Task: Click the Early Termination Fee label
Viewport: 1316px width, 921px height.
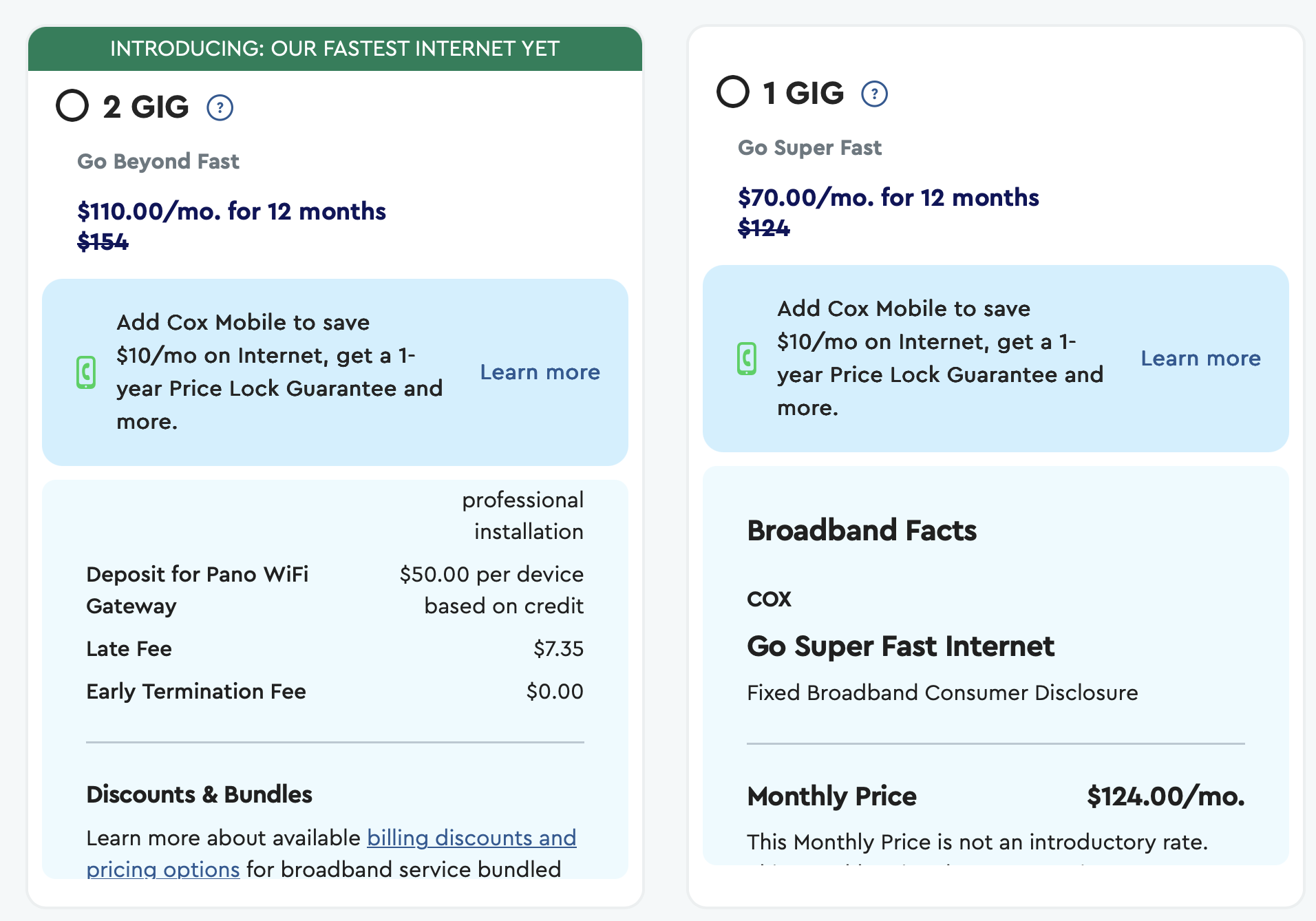Action: 196,691
